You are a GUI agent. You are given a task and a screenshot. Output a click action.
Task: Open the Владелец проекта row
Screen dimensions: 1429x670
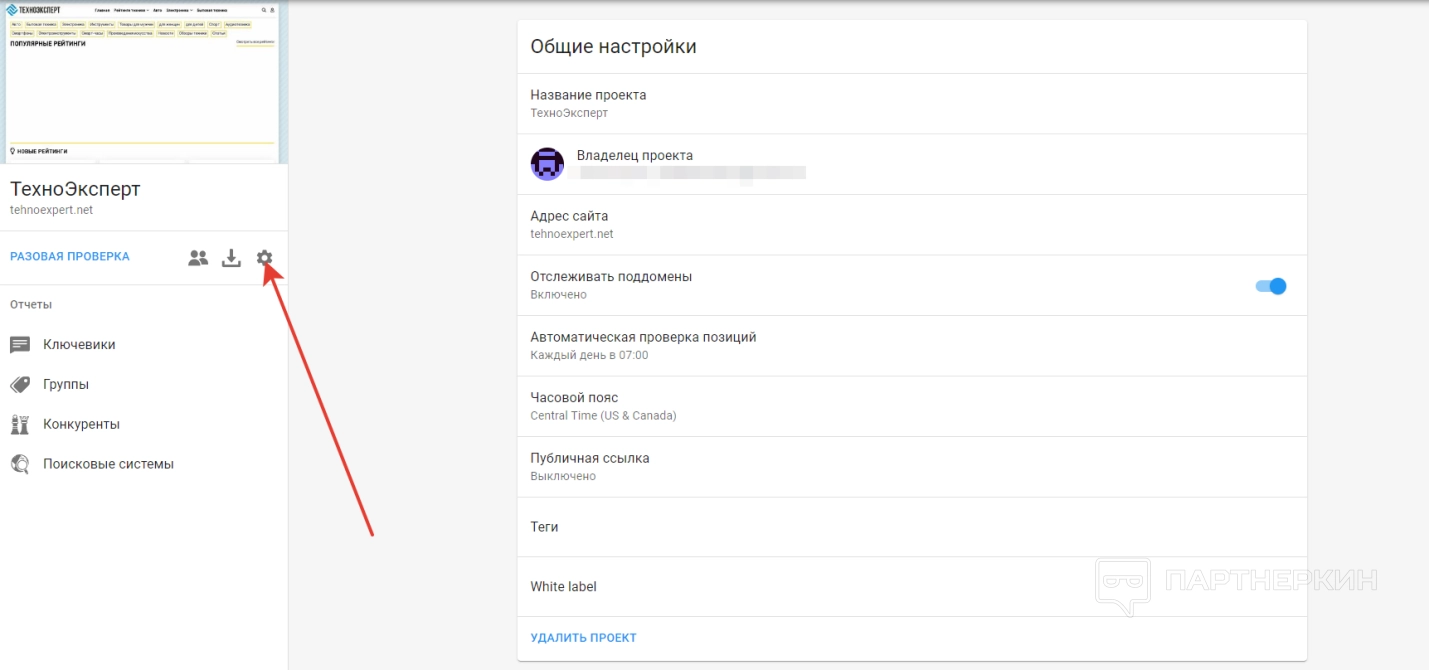(912, 164)
